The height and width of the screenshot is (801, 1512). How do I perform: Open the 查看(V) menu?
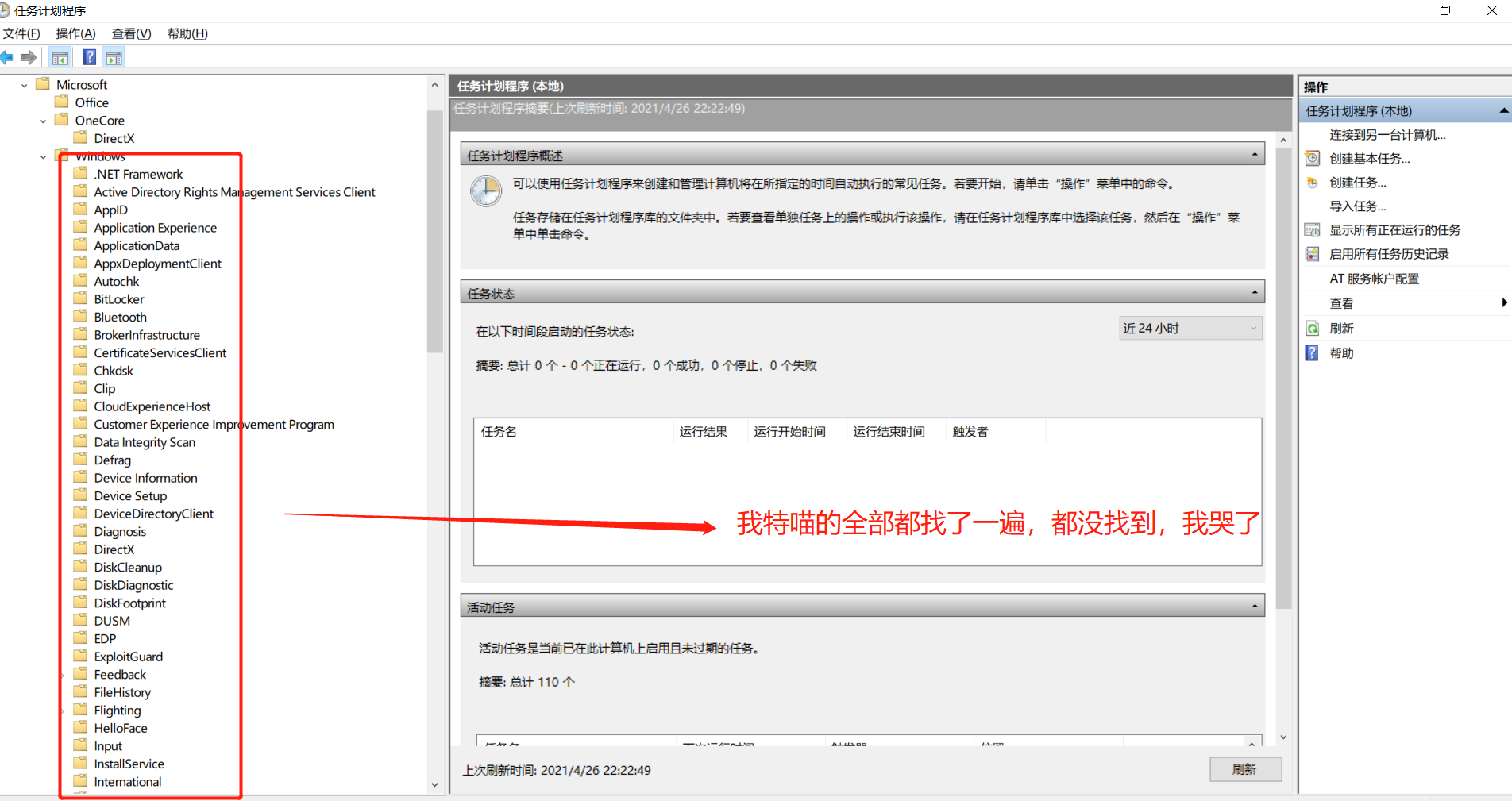[x=131, y=33]
